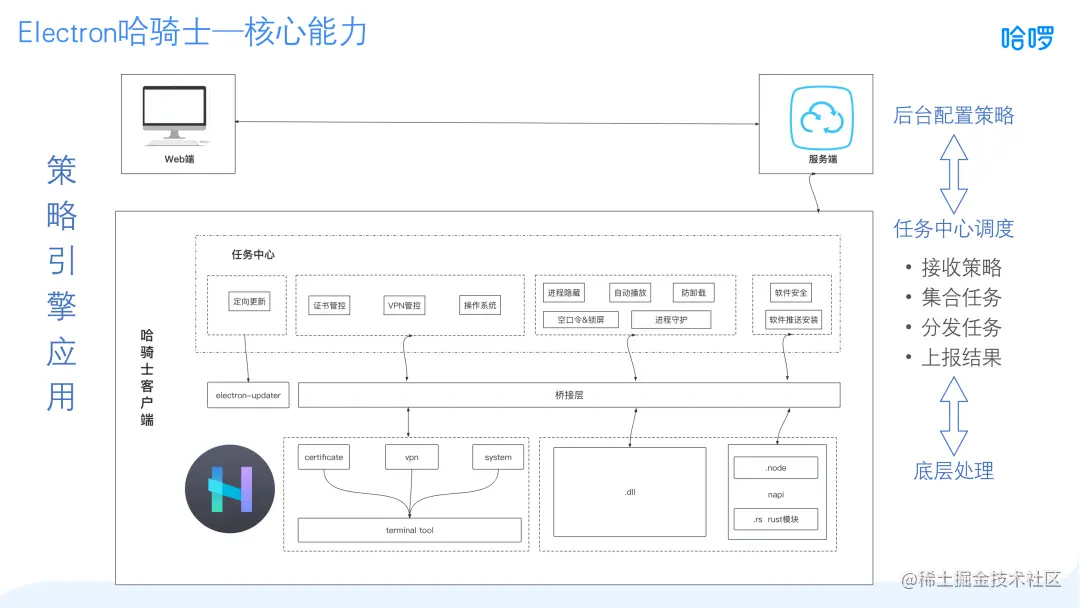Click the 任务中心调度 heading
Image resolution: width=1080 pixels, height=608 pixels.
954,229
